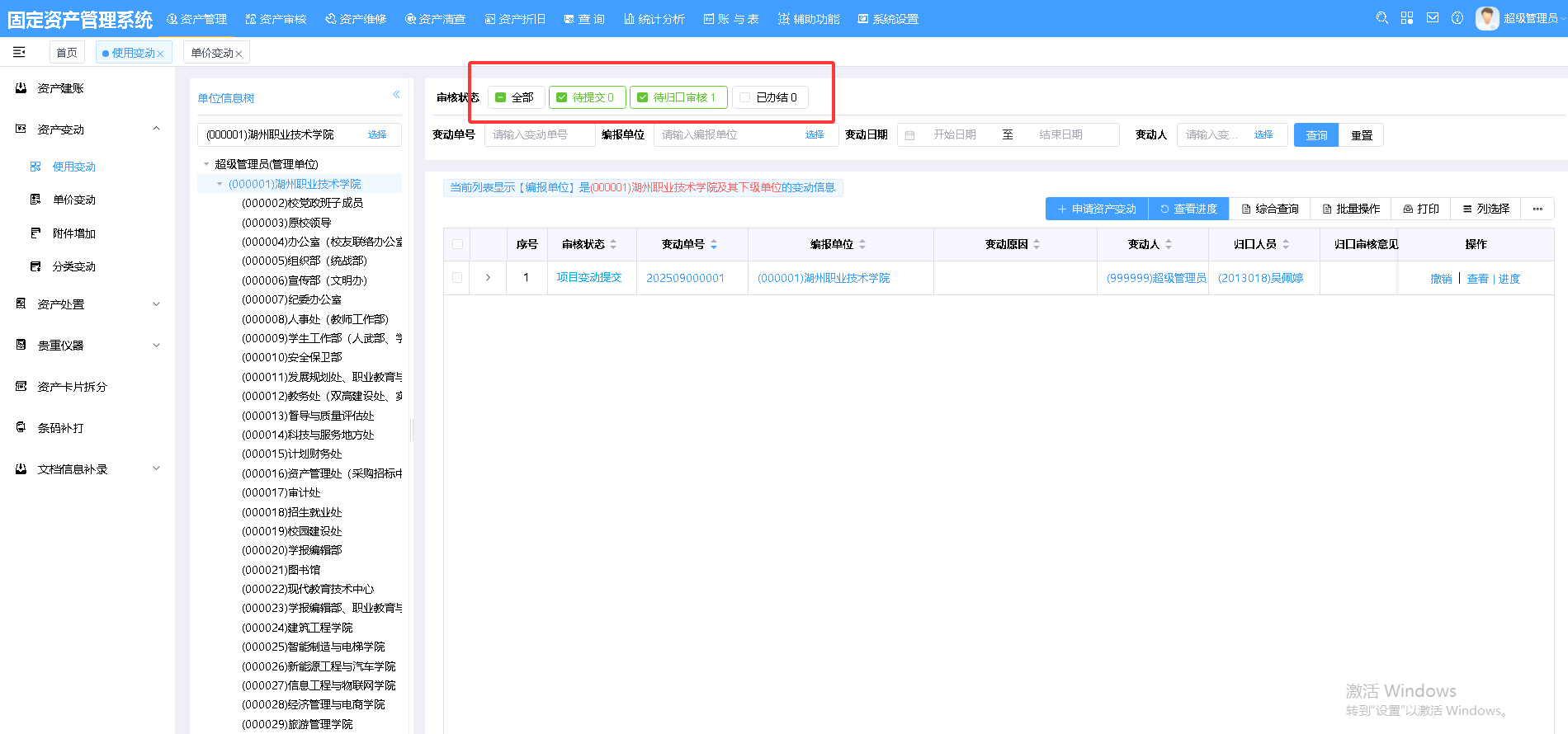Click the 查询 button

point(1315,135)
